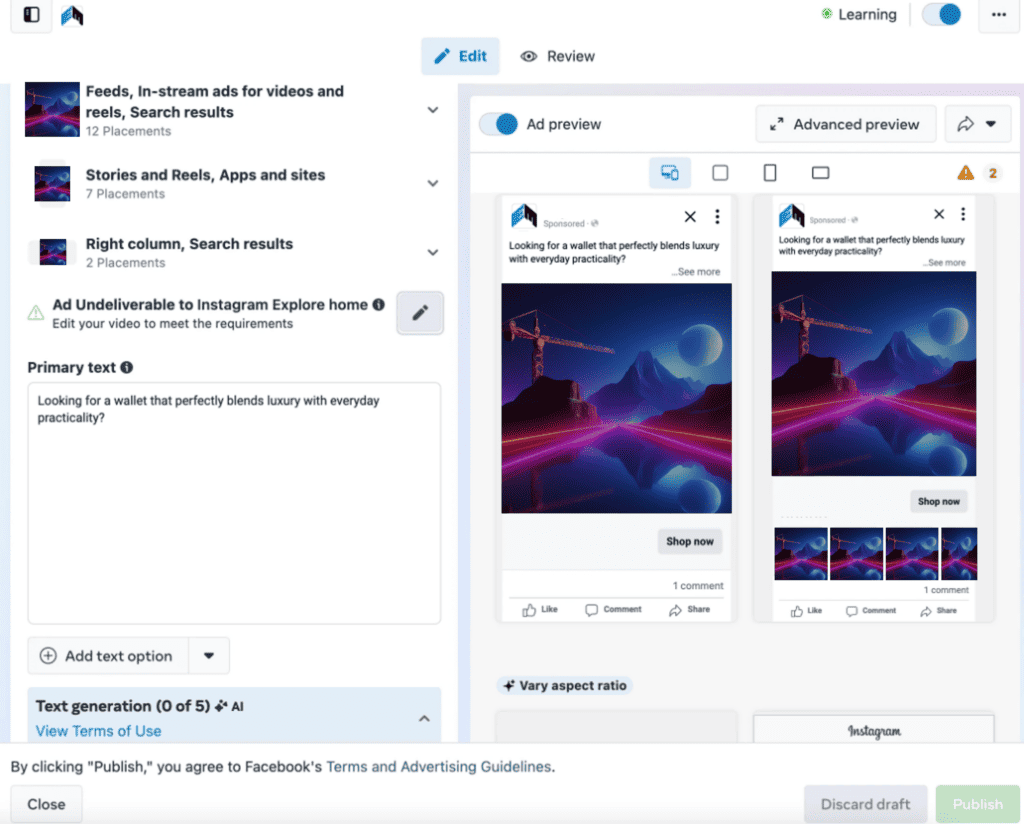
Task: Select the vertical format preview icon
Action: (770, 172)
